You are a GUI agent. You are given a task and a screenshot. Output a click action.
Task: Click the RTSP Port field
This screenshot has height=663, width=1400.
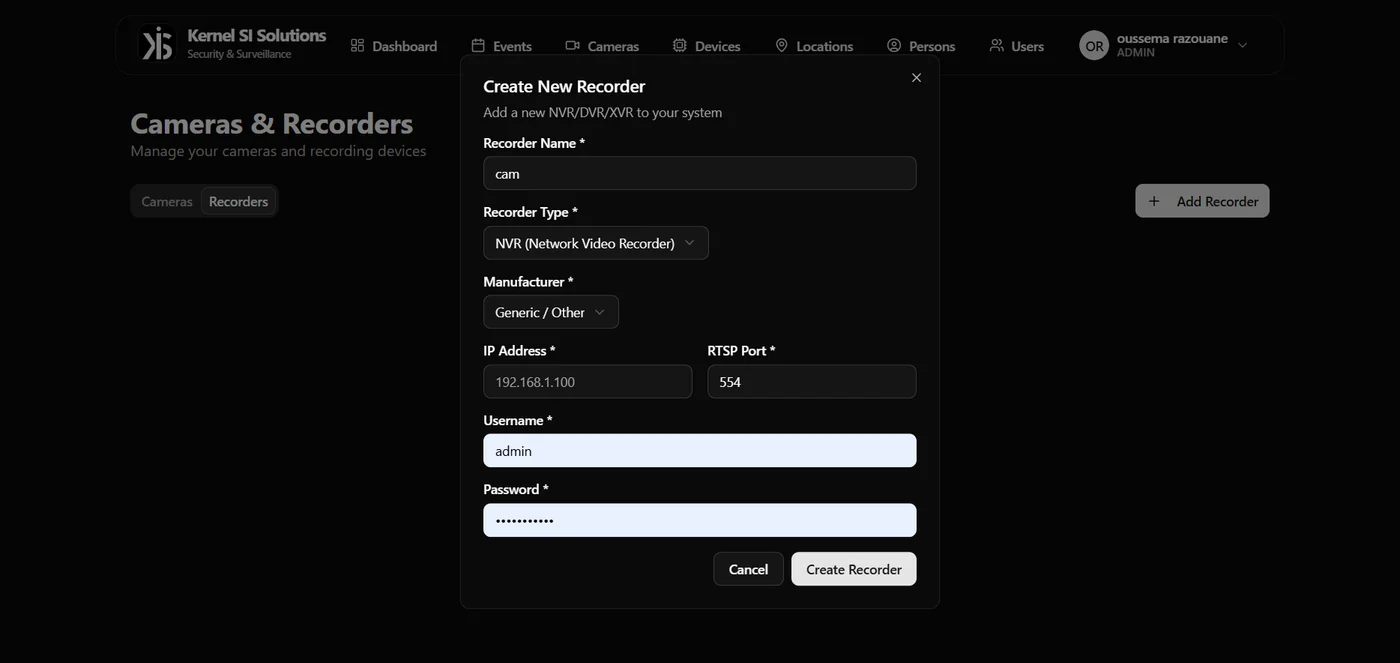pos(812,382)
